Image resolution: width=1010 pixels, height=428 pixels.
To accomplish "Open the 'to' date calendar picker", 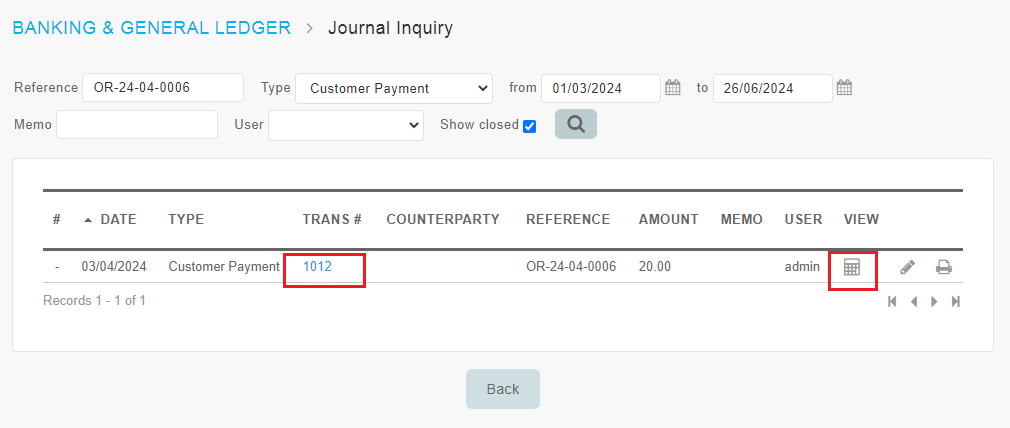I will tap(844, 88).
